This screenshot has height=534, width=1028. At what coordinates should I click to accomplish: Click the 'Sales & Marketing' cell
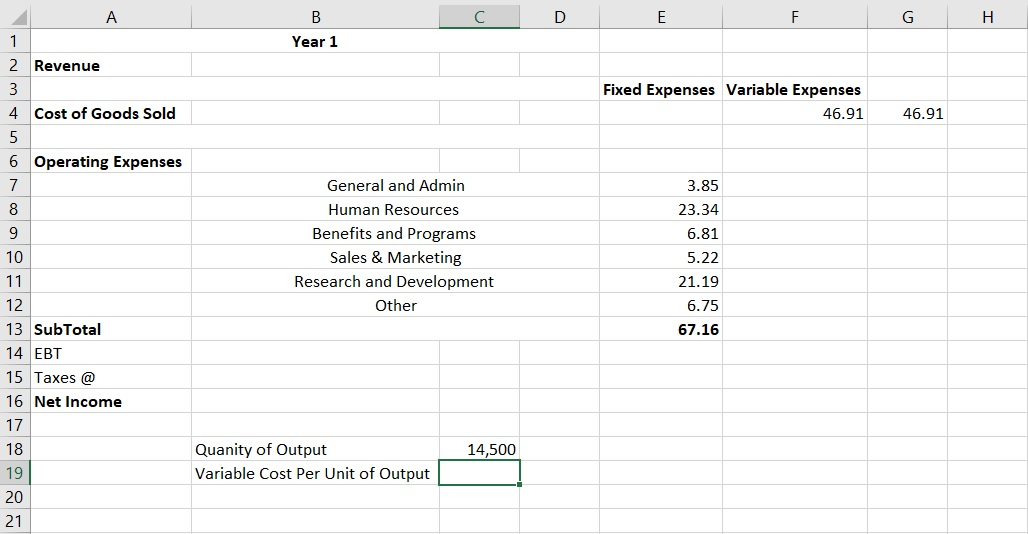395,257
